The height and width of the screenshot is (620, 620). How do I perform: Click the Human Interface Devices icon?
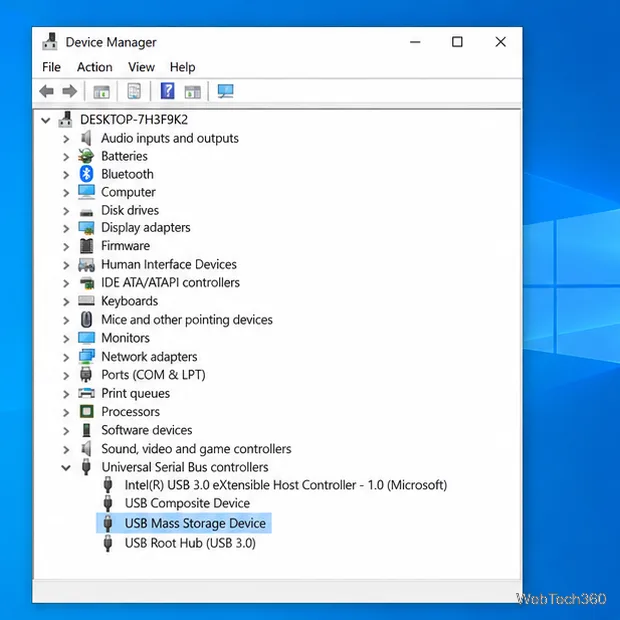click(x=86, y=265)
